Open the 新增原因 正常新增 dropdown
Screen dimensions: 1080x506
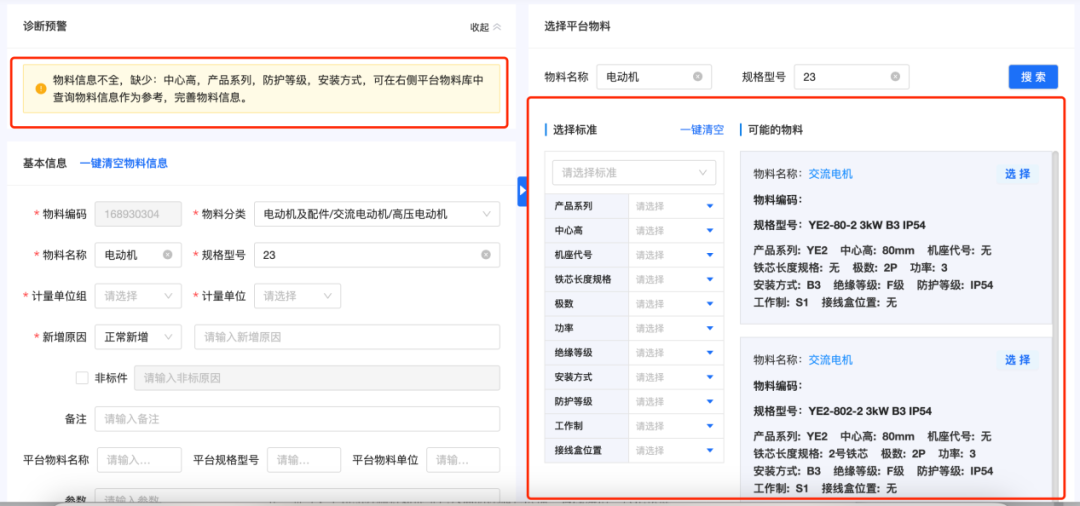(138, 337)
